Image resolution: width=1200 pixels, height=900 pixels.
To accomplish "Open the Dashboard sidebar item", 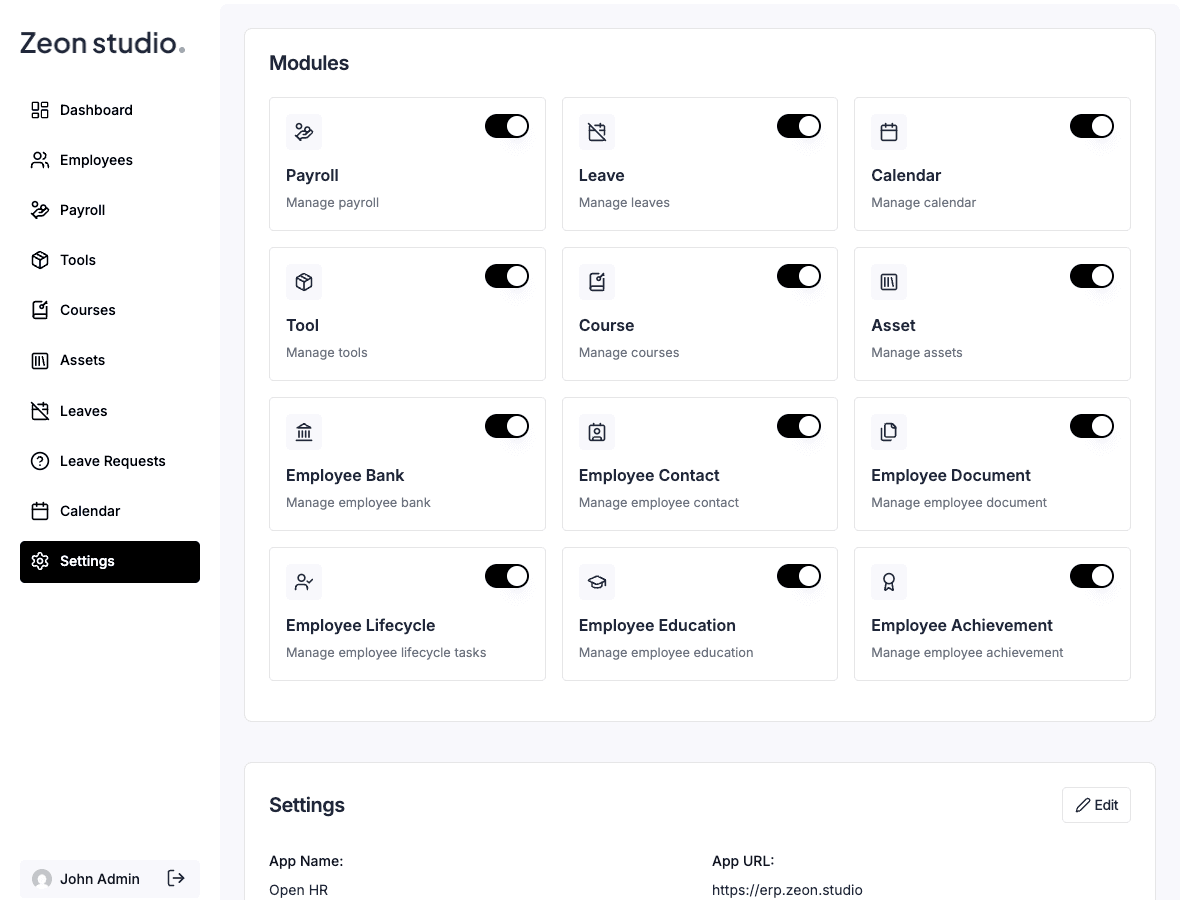I will (110, 110).
